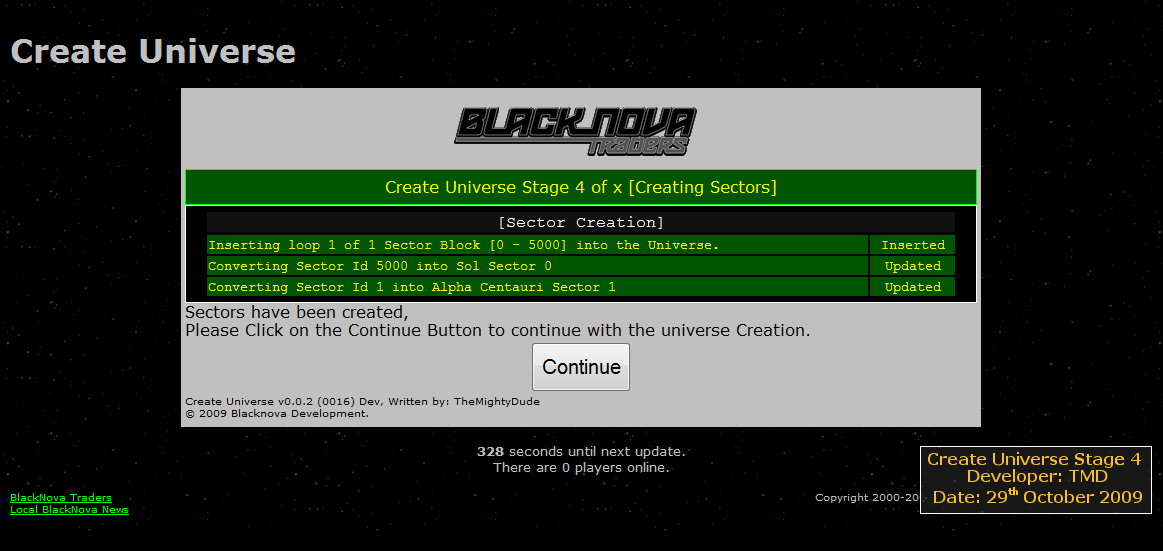Screen dimensions: 1163x551
Task: Click the 2009 Blacknova Development copyright line
Action: [277, 414]
